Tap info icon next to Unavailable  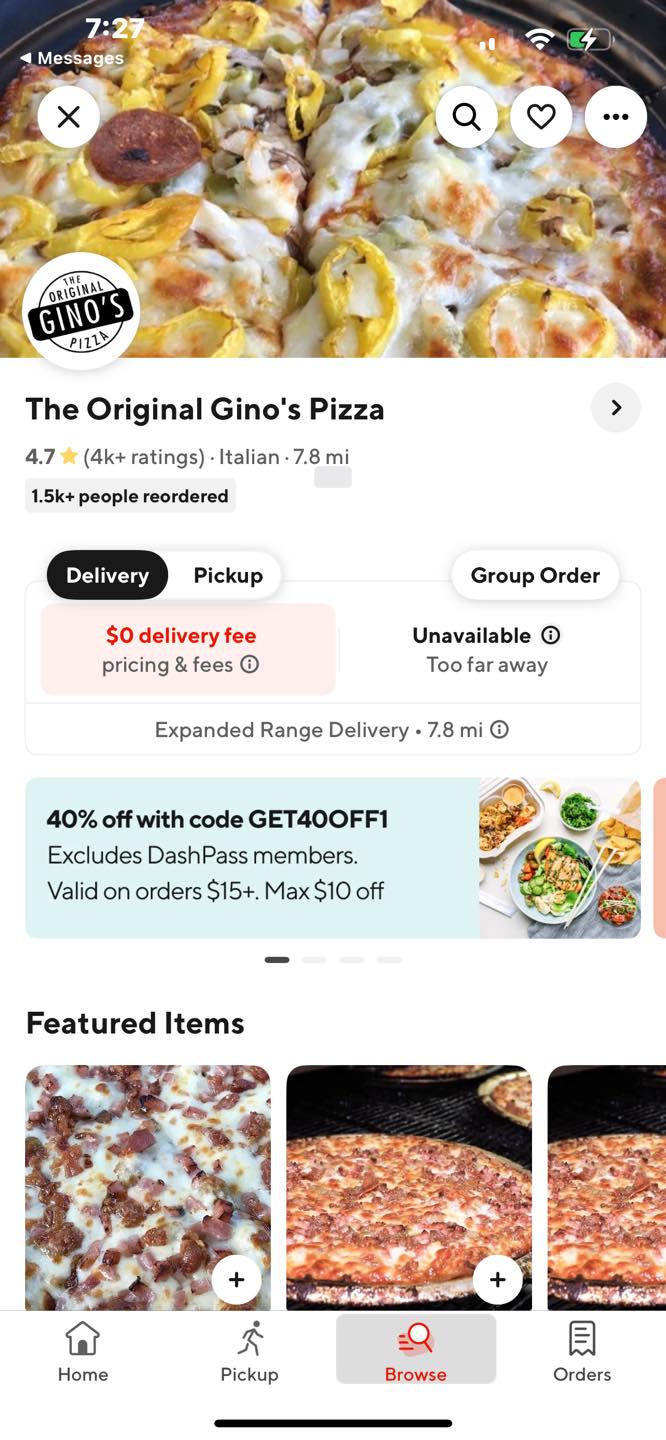click(x=550, y=635)
